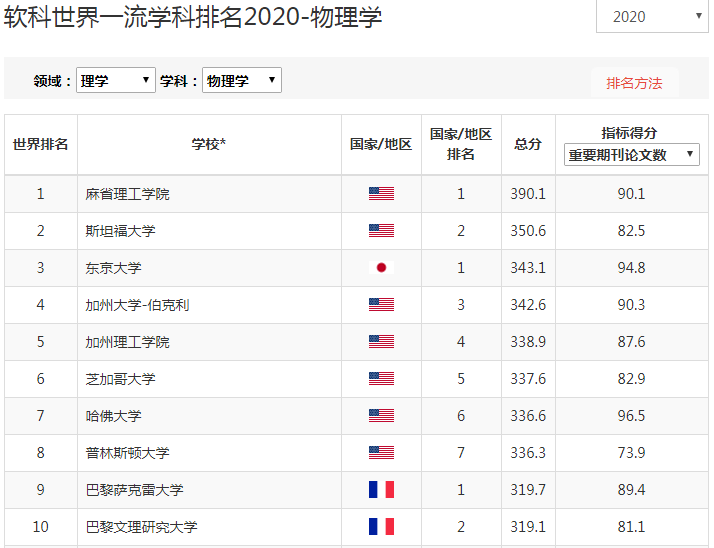Click the total score 390.1

[x=528, y=194]
